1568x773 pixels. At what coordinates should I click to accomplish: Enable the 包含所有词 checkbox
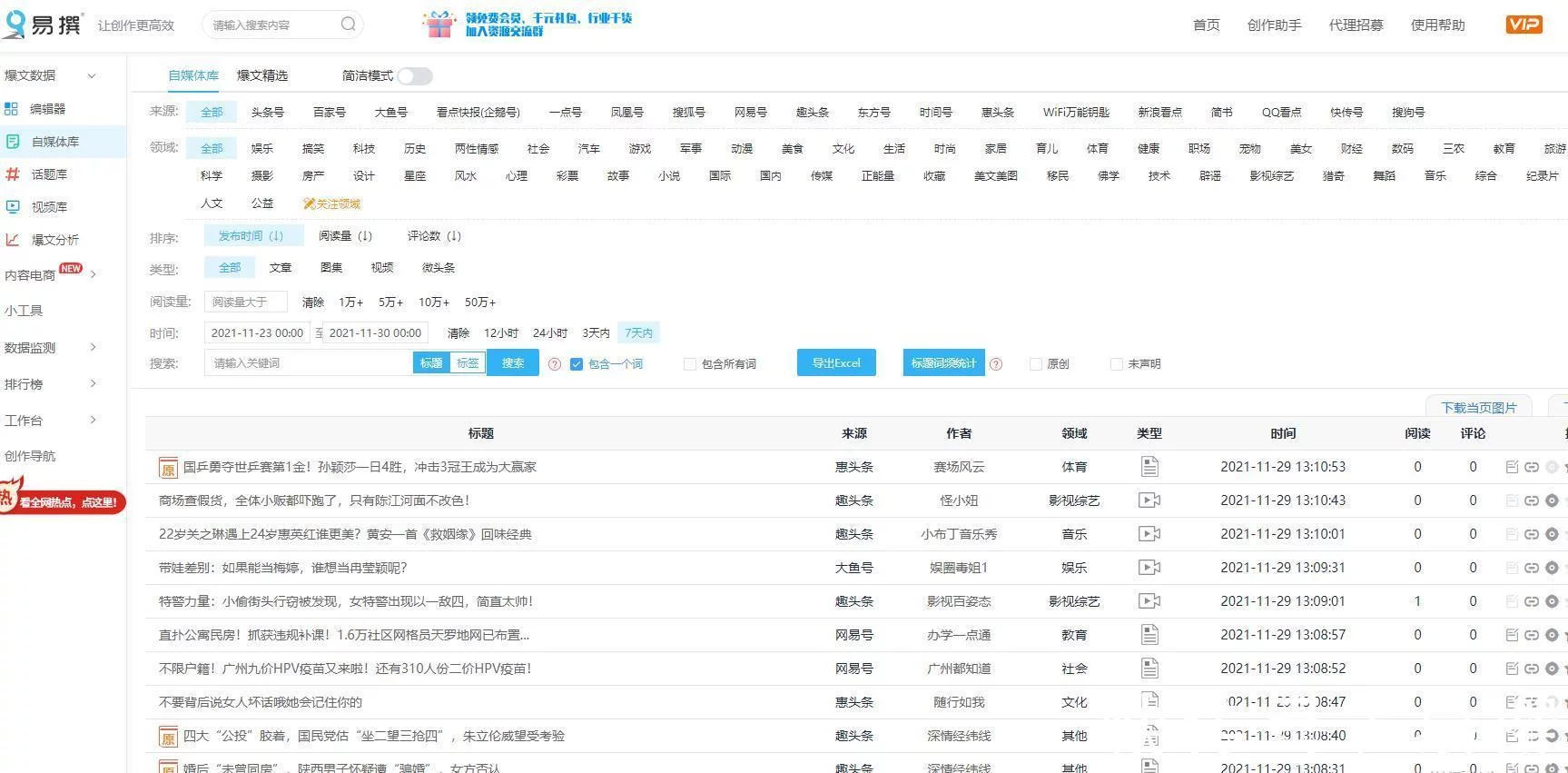point(690,364)
